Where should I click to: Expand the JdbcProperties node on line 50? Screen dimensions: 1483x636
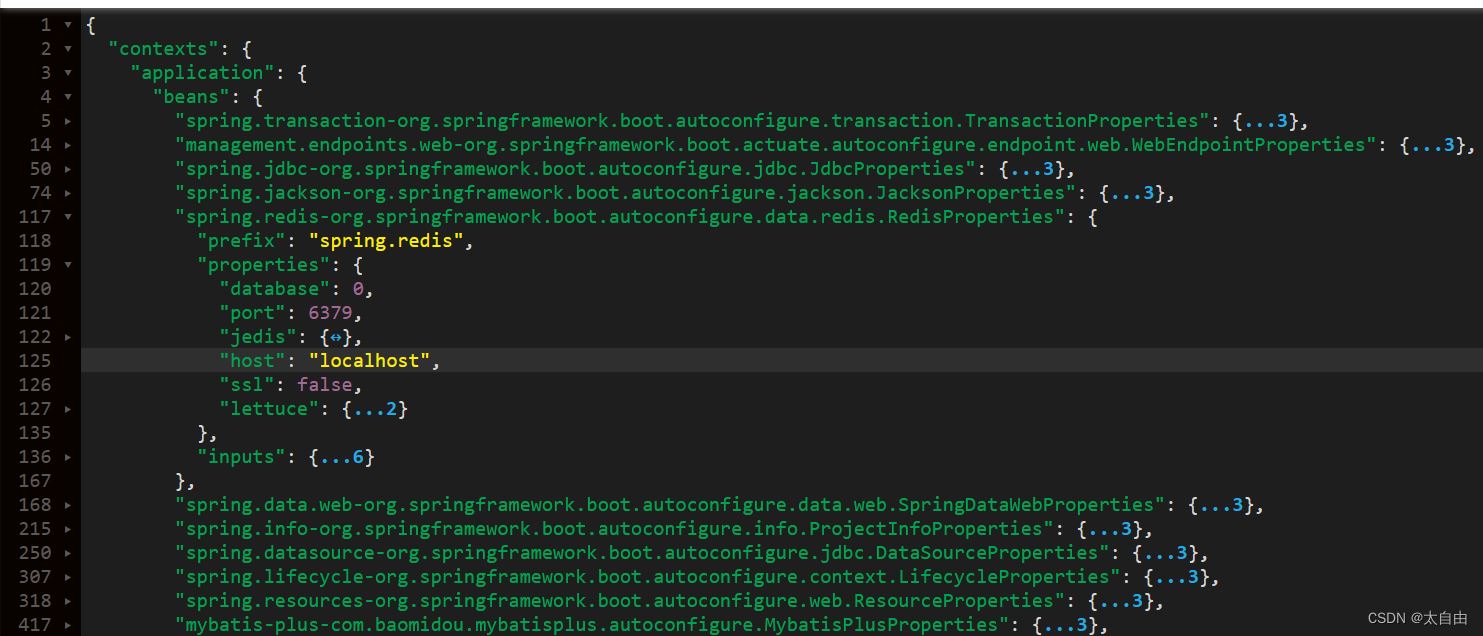[68, 168]
